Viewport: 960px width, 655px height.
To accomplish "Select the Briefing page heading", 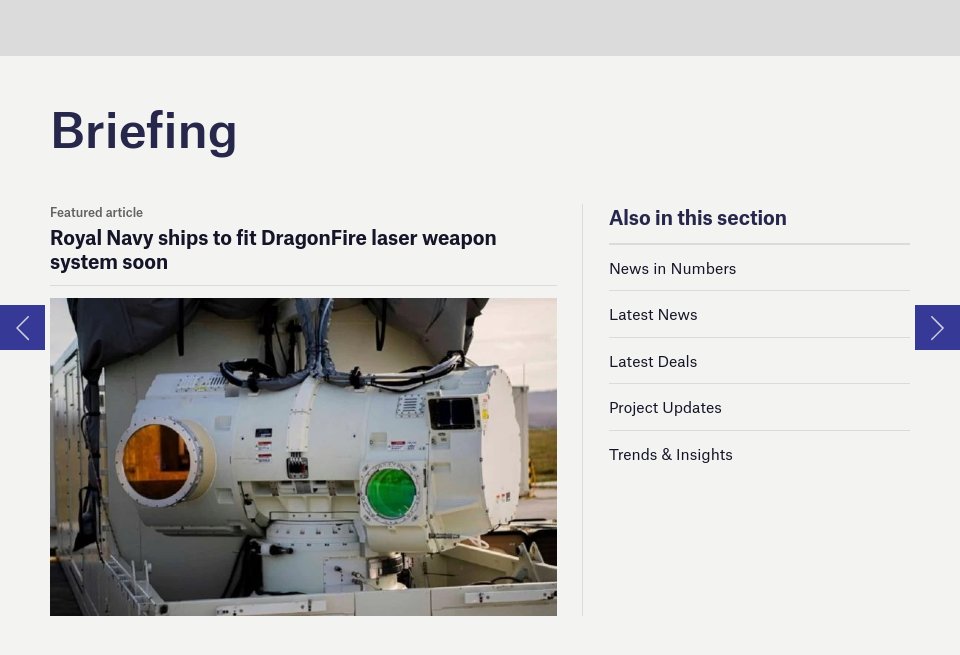I will click(144, 129).
